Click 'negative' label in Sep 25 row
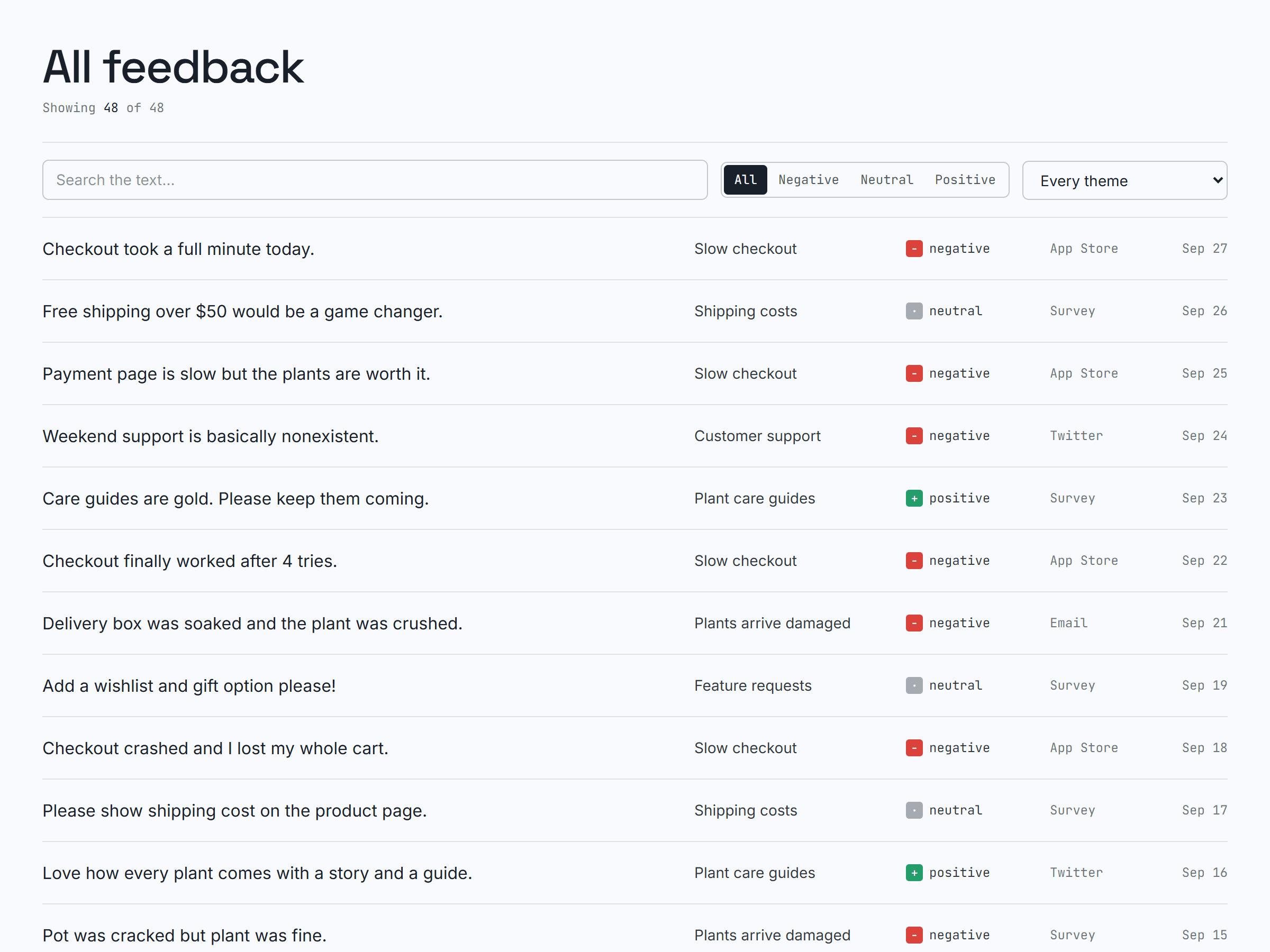Viewport: 1270px width, 952px height. [x=959, y=373]
